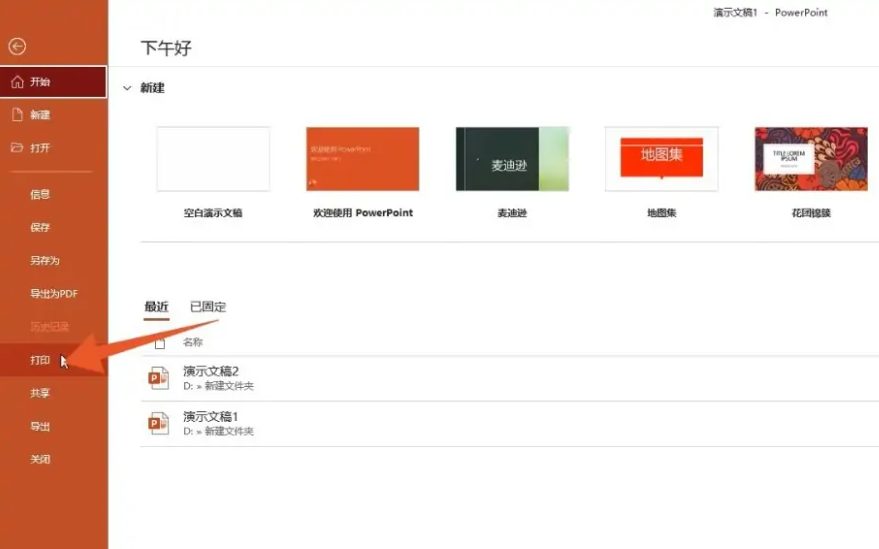Click the 花团锦簇 label under the template
This screenshot has width=879, height=549.
(x=811, y=213)
